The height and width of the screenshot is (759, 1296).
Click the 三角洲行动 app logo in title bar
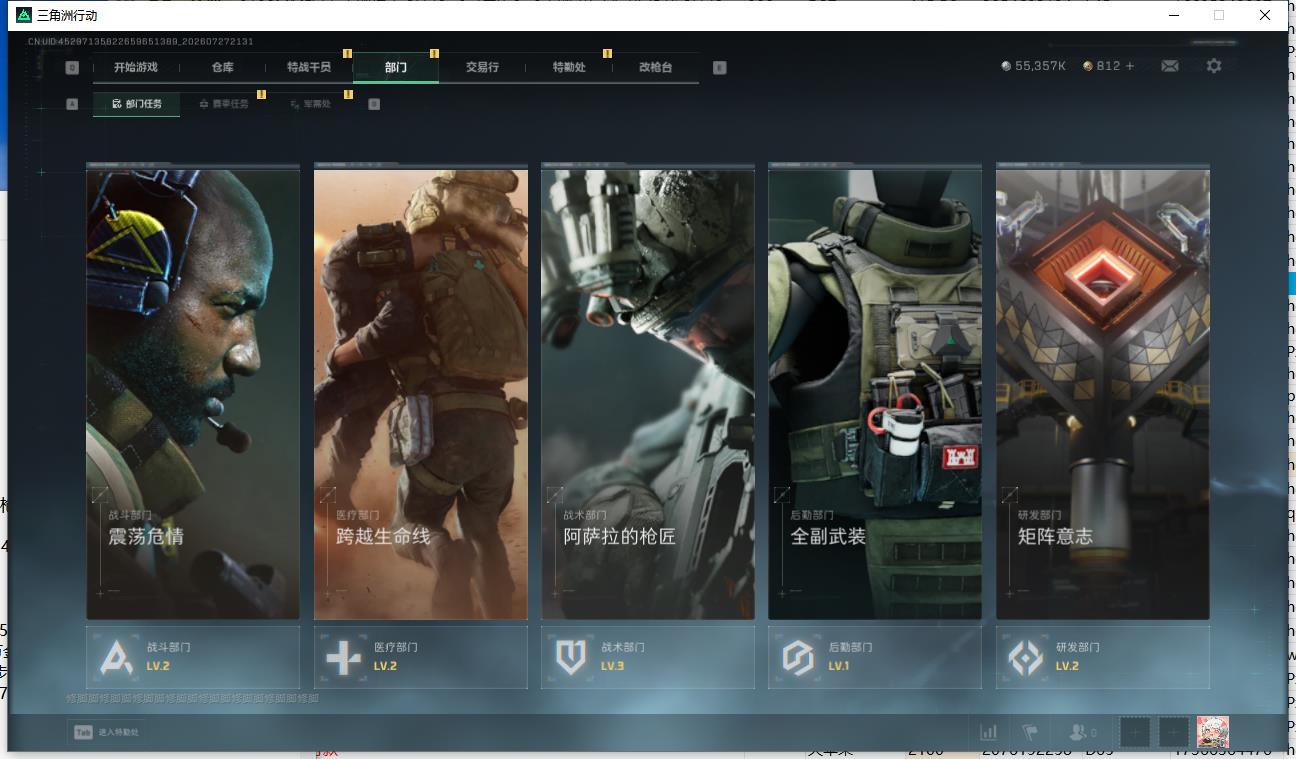24,15
